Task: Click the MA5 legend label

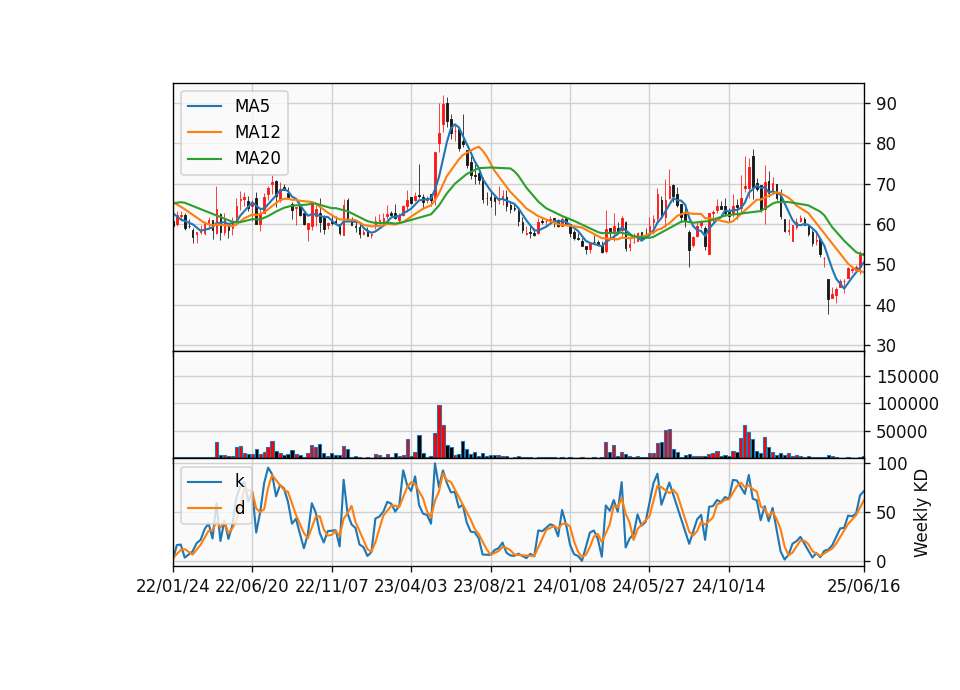Action: point(252,106)
